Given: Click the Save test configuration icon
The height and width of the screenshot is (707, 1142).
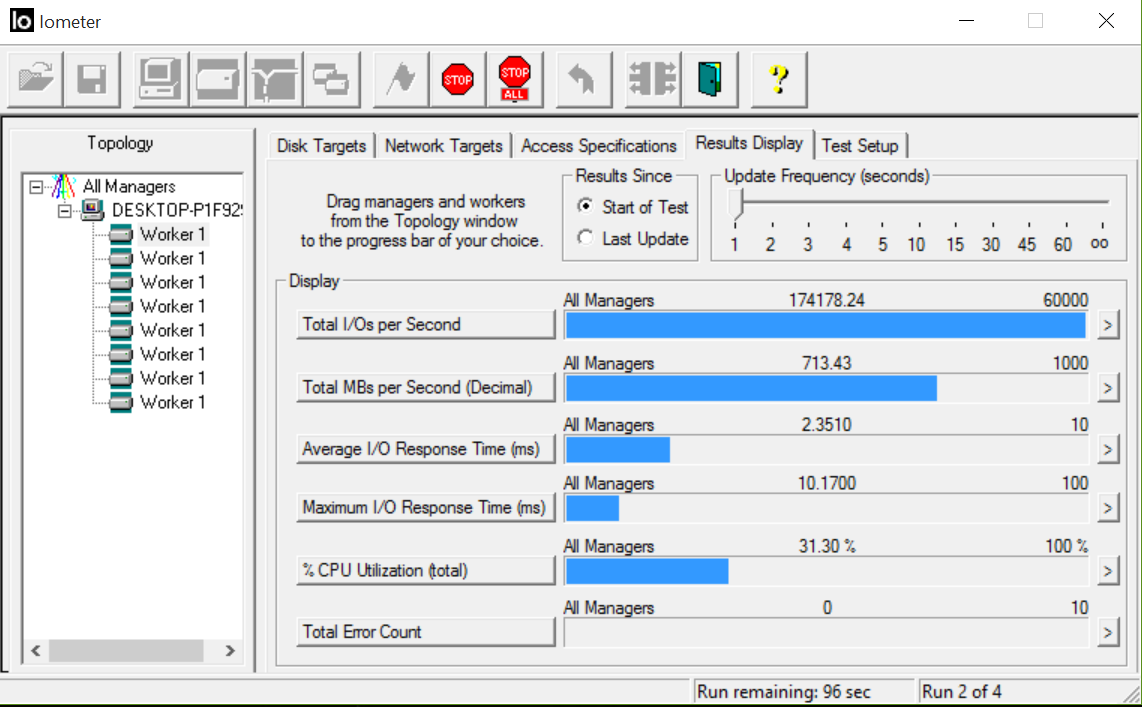Looking at the screenshot, I should tap(92, 79).
